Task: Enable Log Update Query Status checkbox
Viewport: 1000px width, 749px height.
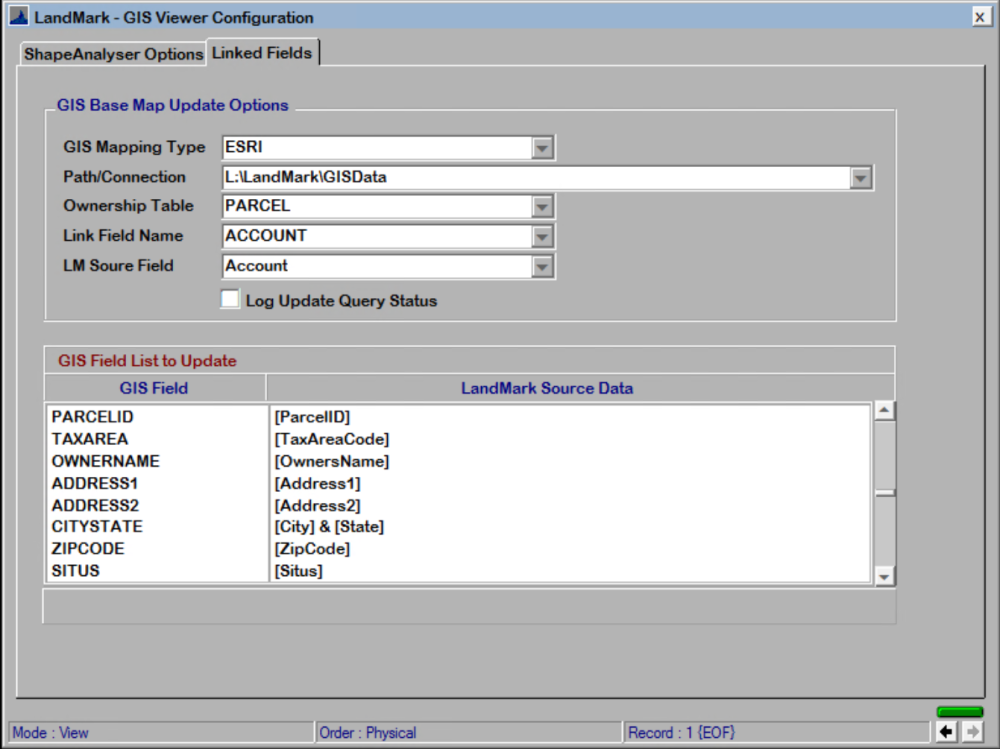Action: point(230,299)
